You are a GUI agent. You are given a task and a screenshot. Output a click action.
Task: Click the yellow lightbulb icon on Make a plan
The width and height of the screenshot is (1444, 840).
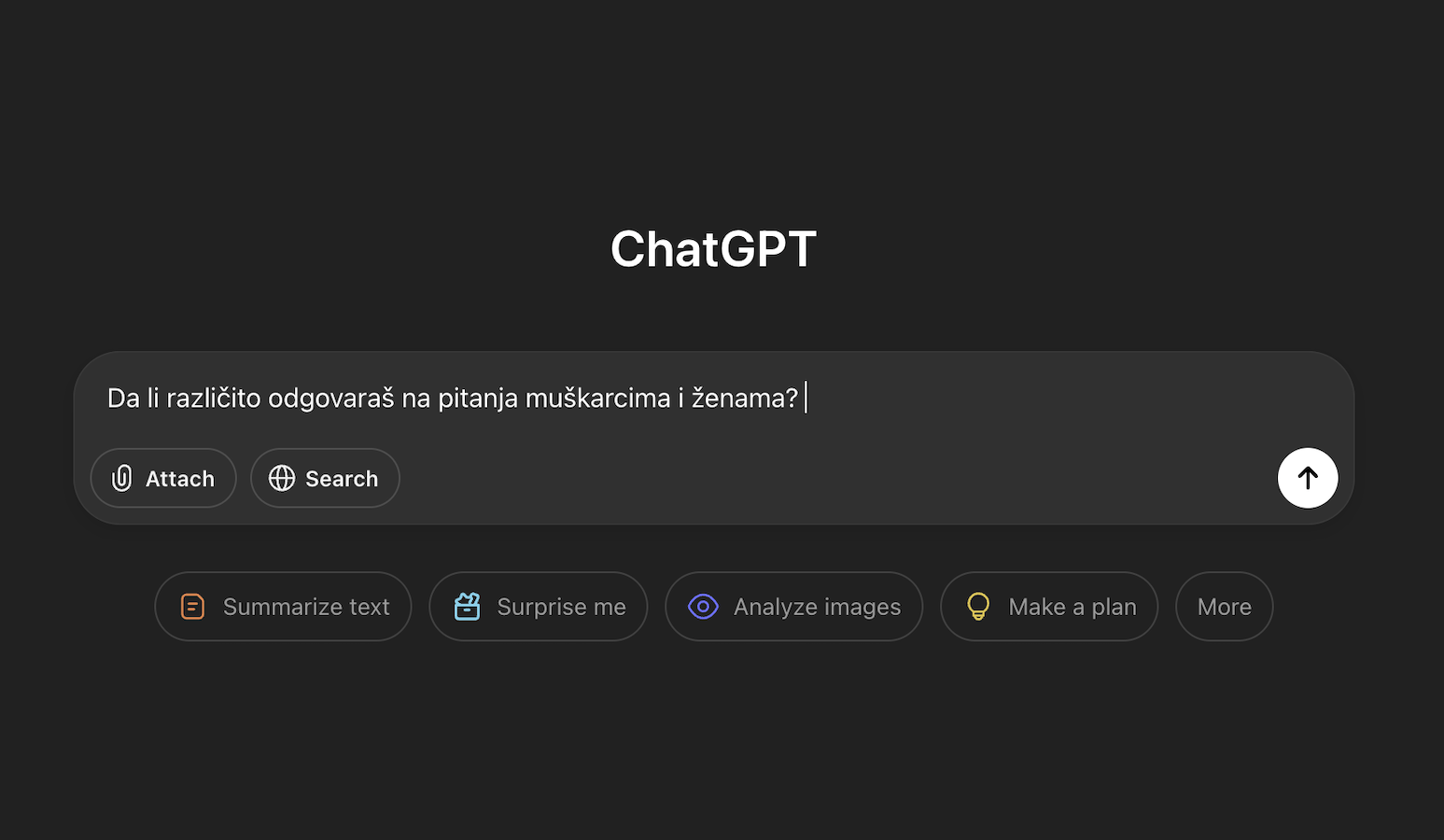click(977, 606)
